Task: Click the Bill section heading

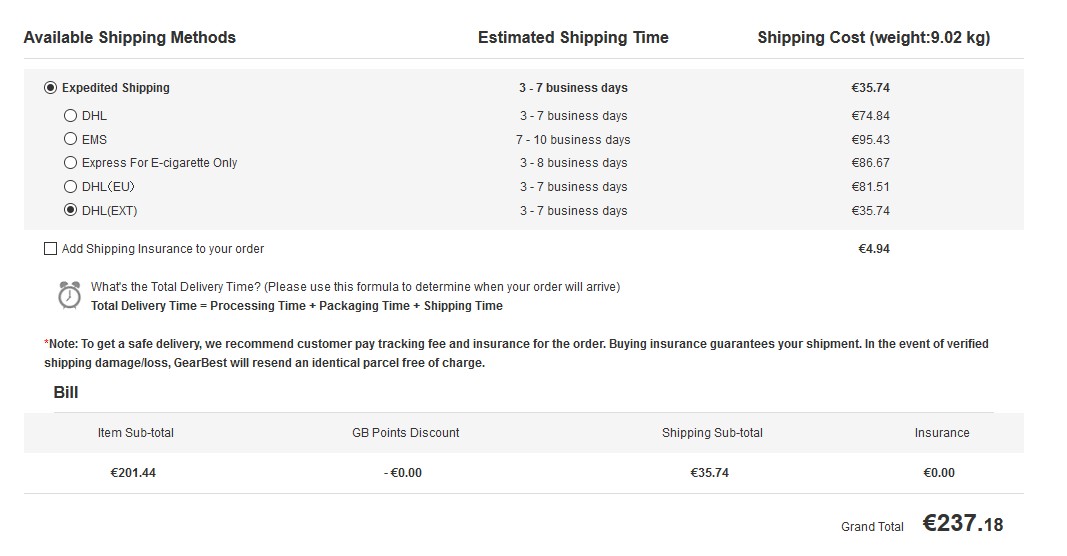Action: [x=66, y=393]
